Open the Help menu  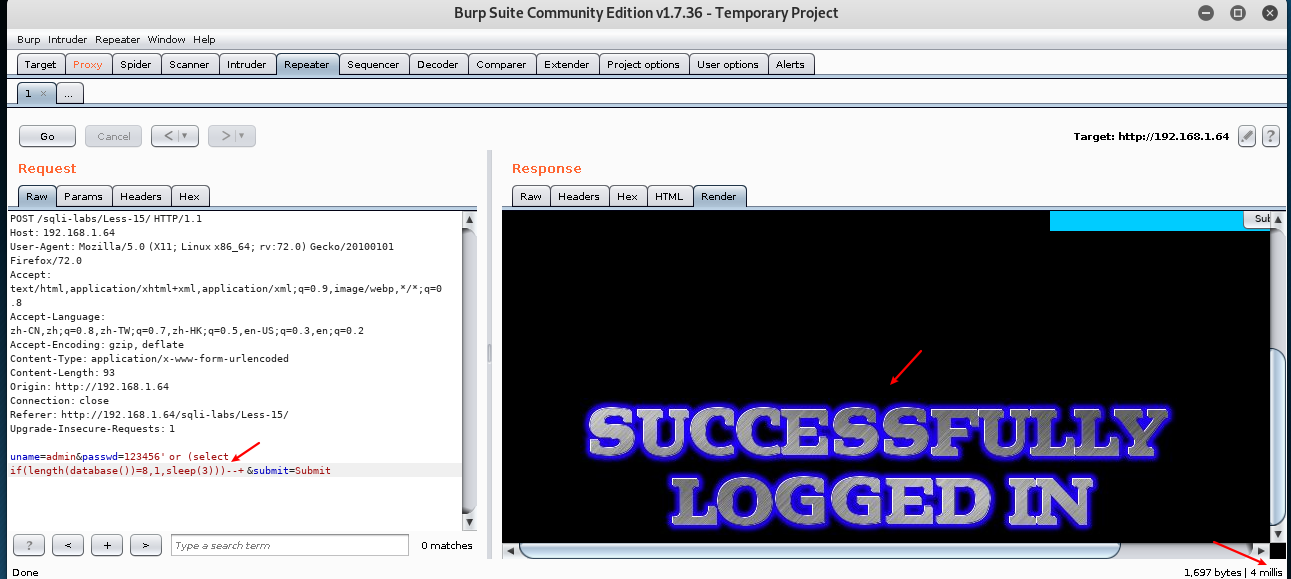click(x=204, y=40)
